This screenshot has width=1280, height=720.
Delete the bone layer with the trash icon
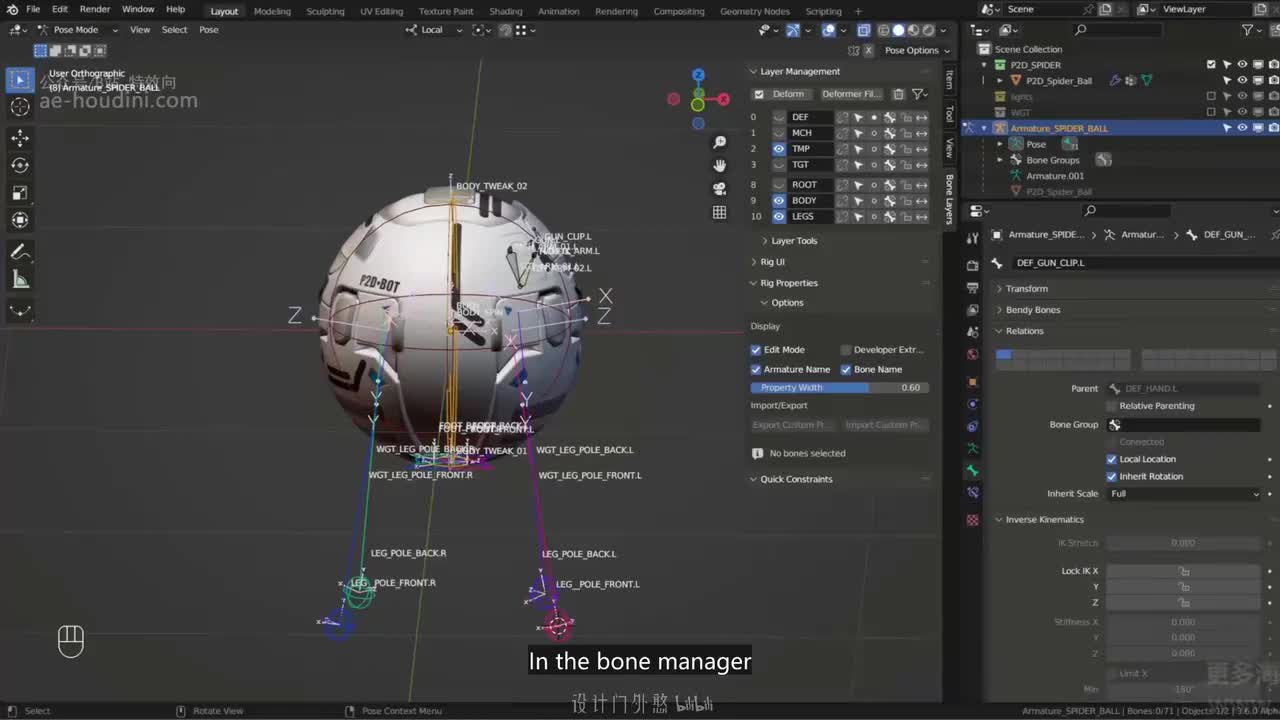coord(899,94)
